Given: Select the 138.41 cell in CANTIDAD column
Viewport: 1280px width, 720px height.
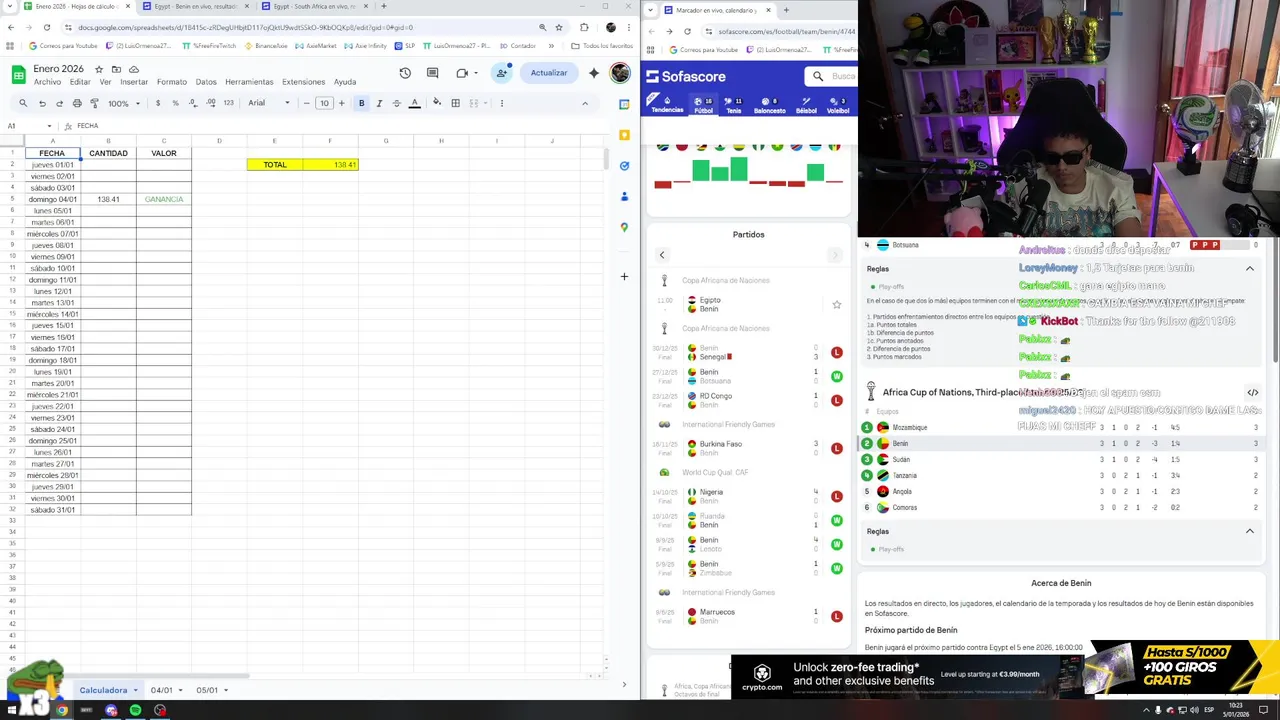Looking at the screenshot, I should (108, 199).
